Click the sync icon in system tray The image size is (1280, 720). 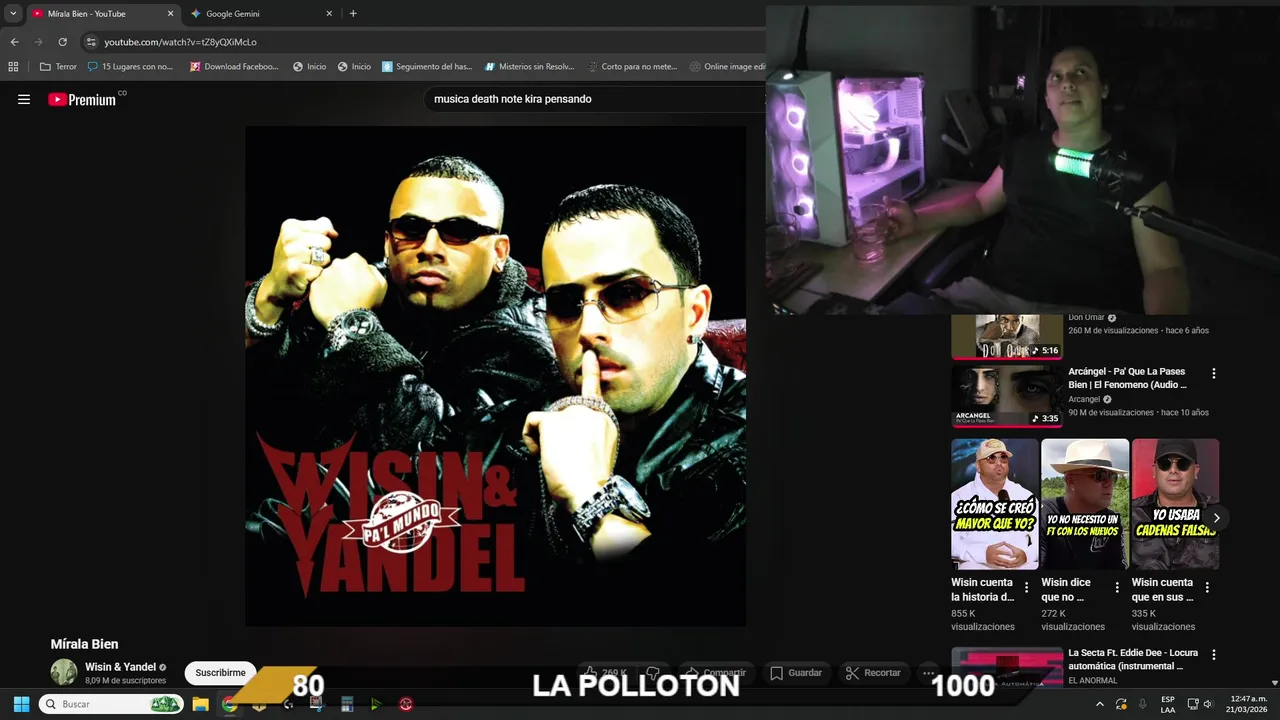tap(1121, 704)
